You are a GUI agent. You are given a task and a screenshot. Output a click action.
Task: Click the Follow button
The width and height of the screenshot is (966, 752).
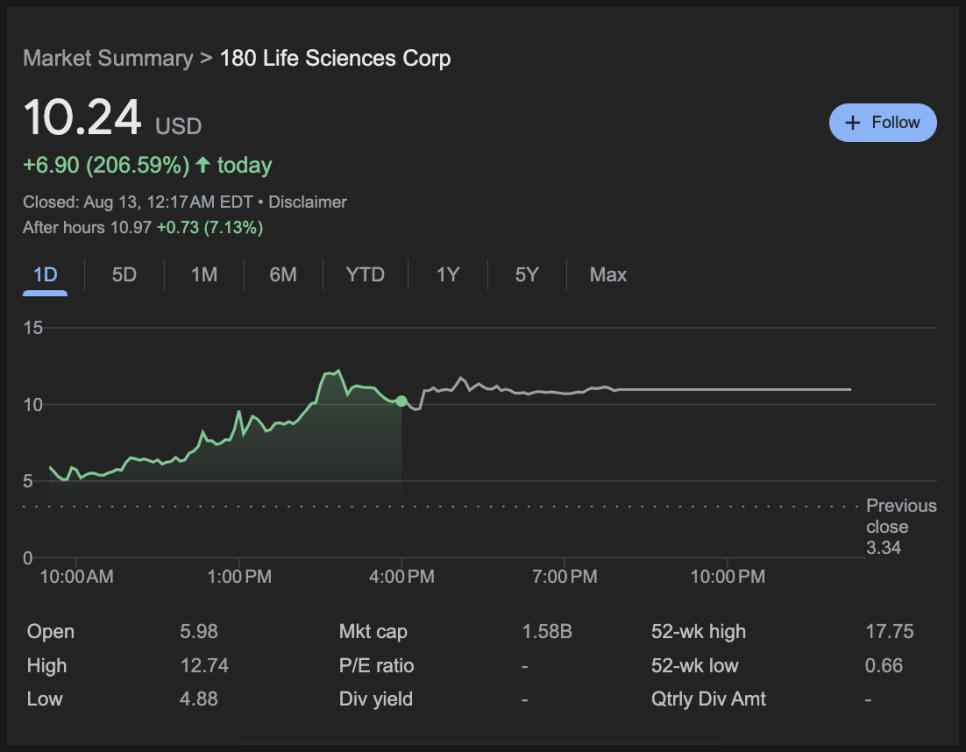pos(882,123)
